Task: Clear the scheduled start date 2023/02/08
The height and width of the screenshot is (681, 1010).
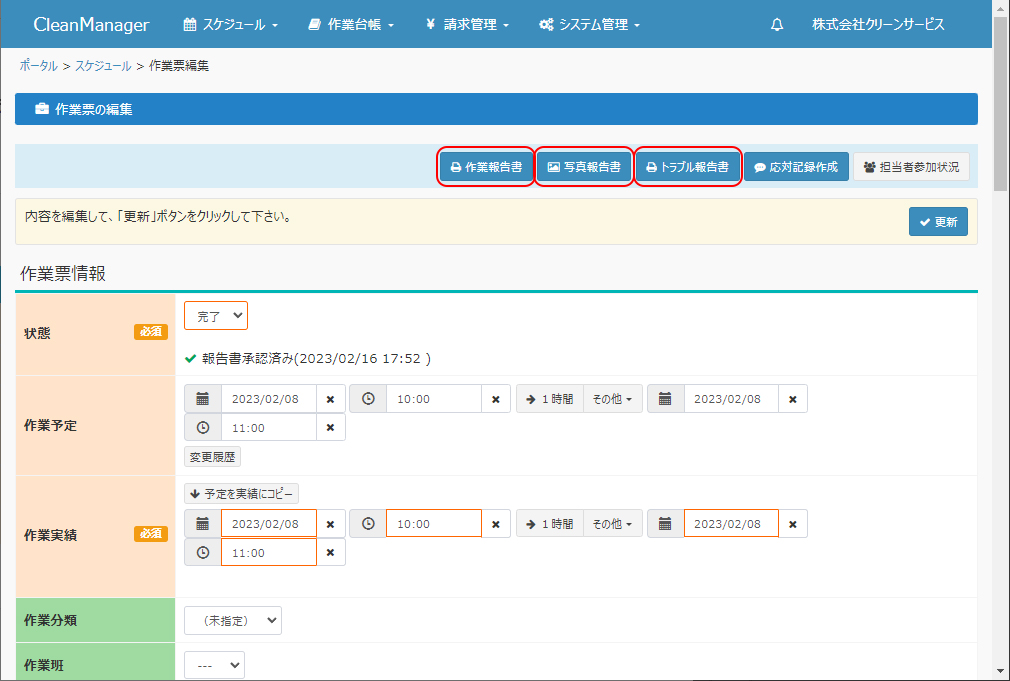Action: pos(331,399)
